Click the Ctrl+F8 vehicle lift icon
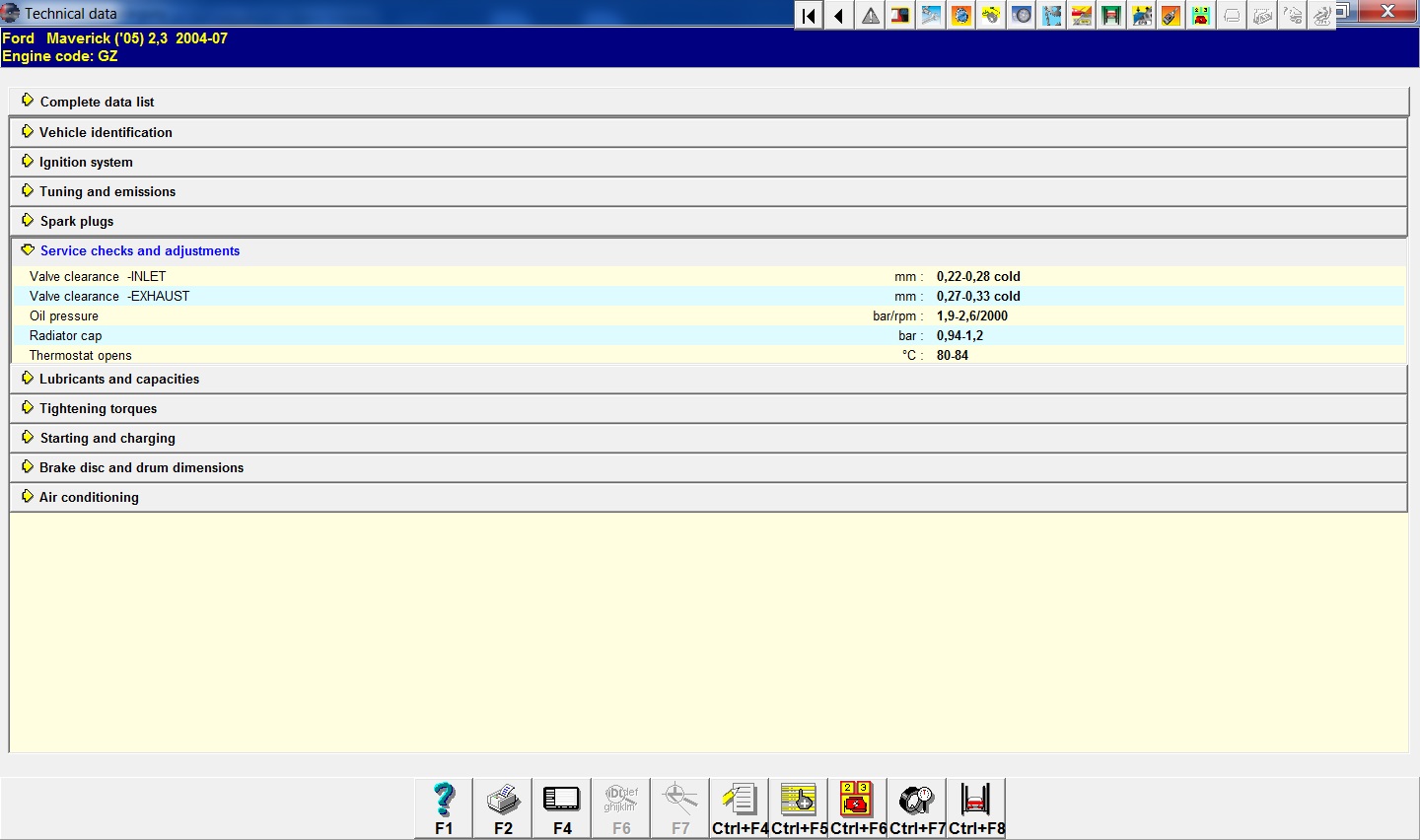Image resolution: width=1420 pixels, height=840 pixels. point(976,807)
